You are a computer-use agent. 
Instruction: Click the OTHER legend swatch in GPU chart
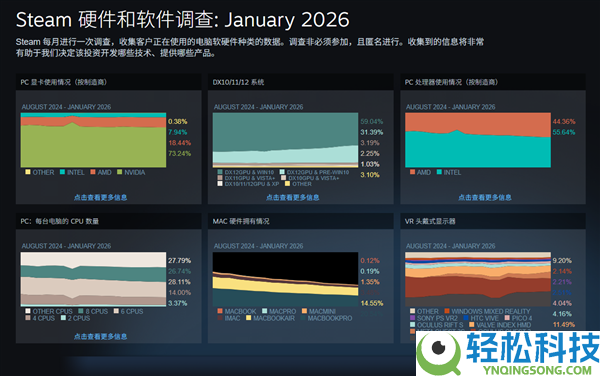point(28,172)
